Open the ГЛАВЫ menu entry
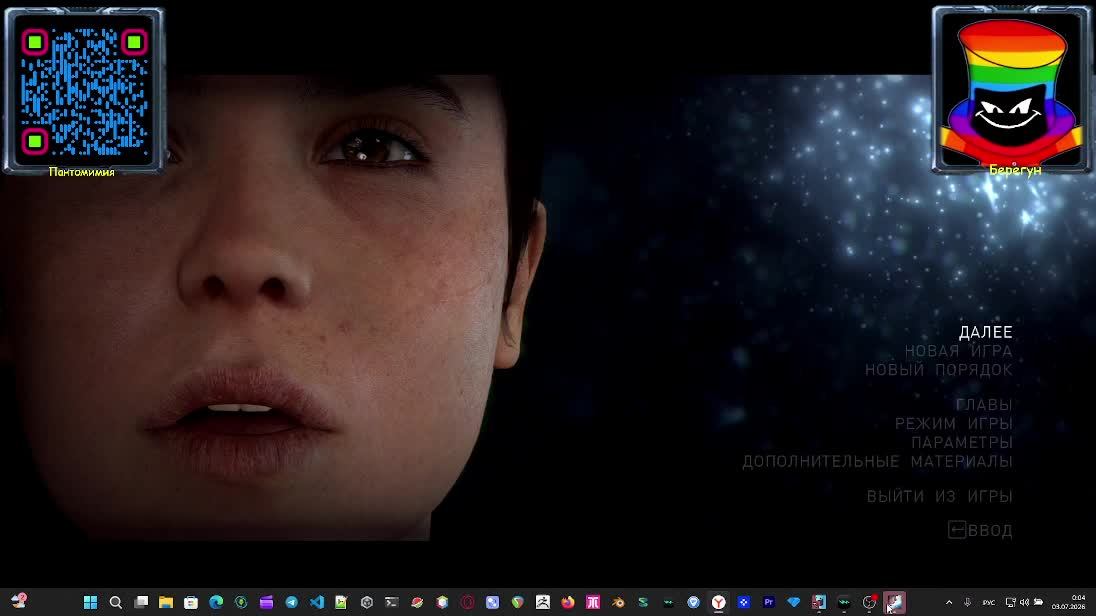1096x616 pixels. [x=984, y=405]
